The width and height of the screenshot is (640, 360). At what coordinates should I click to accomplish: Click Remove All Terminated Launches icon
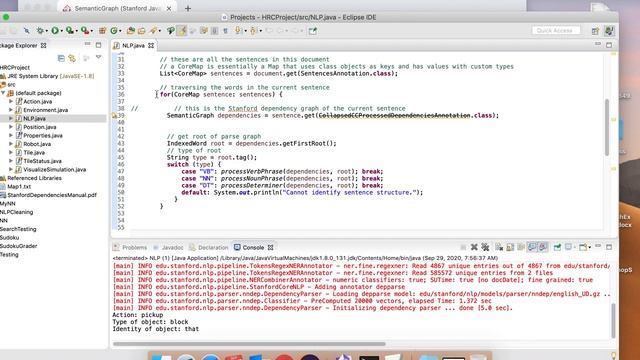click(485, 247)
